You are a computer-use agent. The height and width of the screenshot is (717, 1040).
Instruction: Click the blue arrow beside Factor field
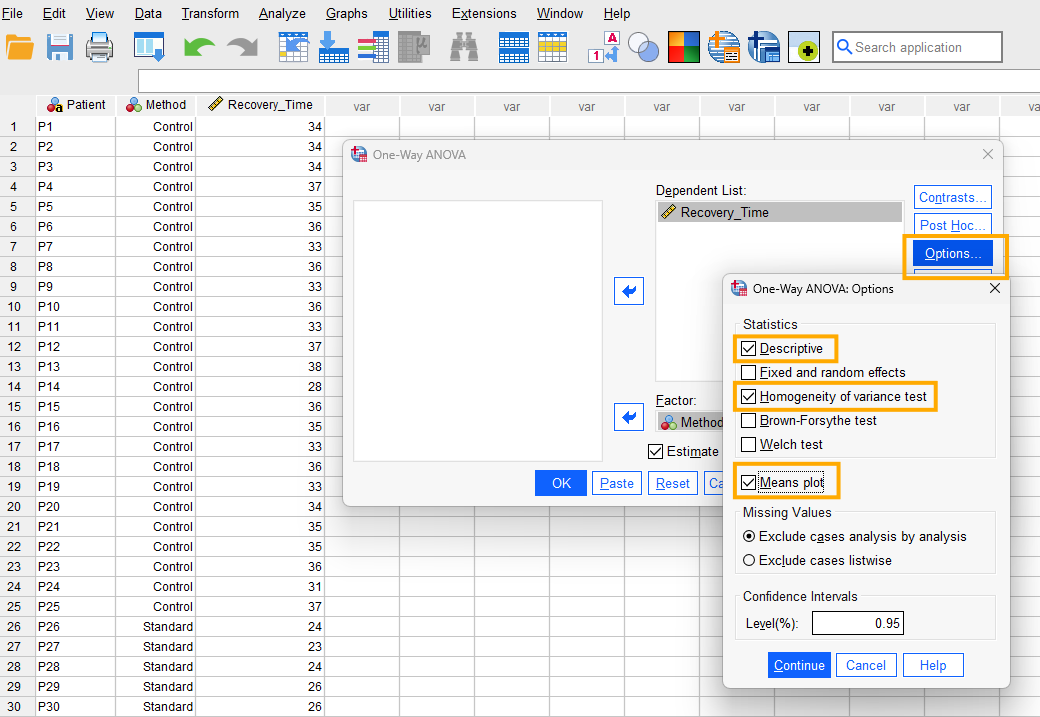(x=629, y=416)
